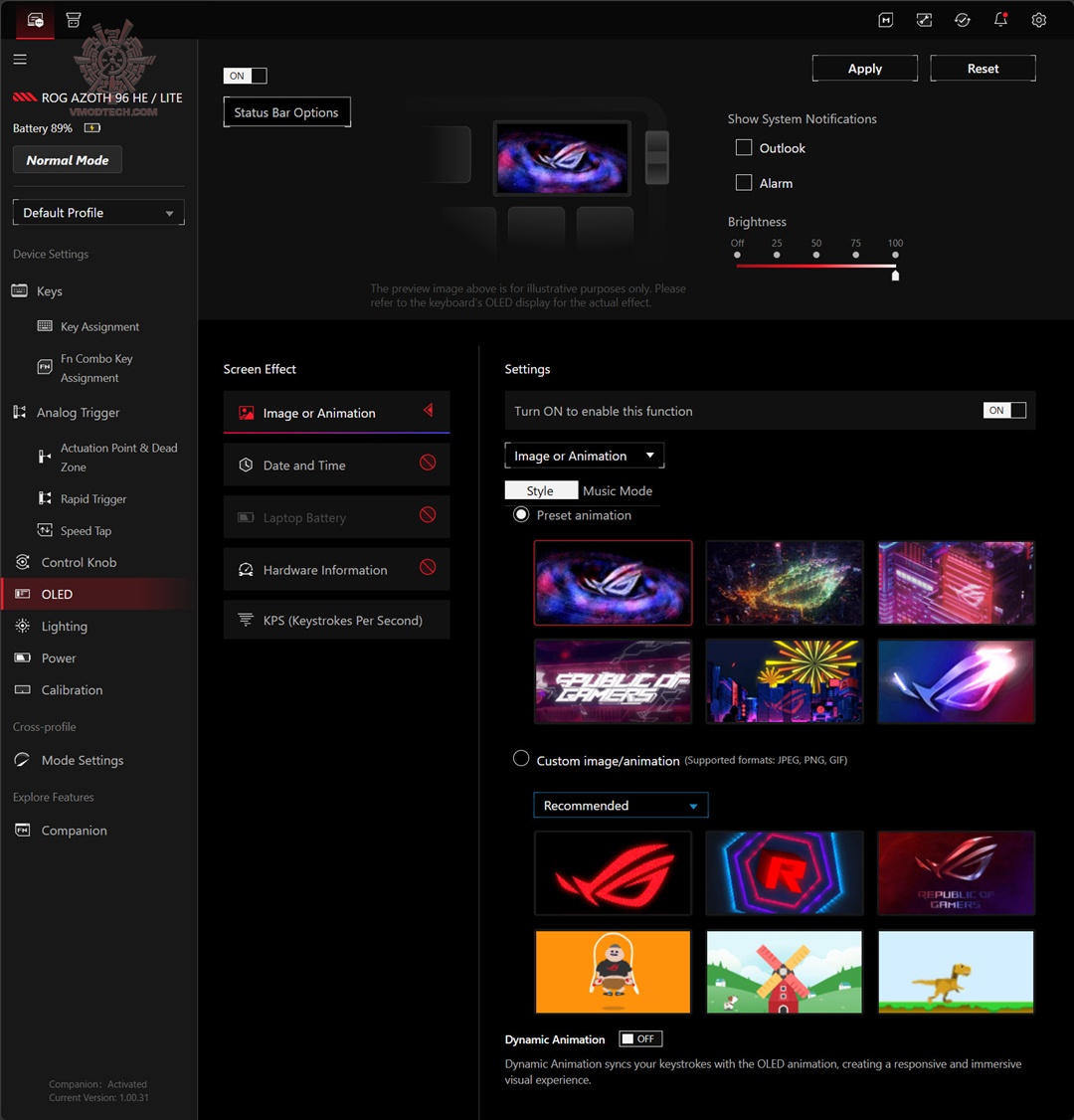Click the Control Knob icon
This screenshot has height=1120, width=1074.
pos(23,562)
